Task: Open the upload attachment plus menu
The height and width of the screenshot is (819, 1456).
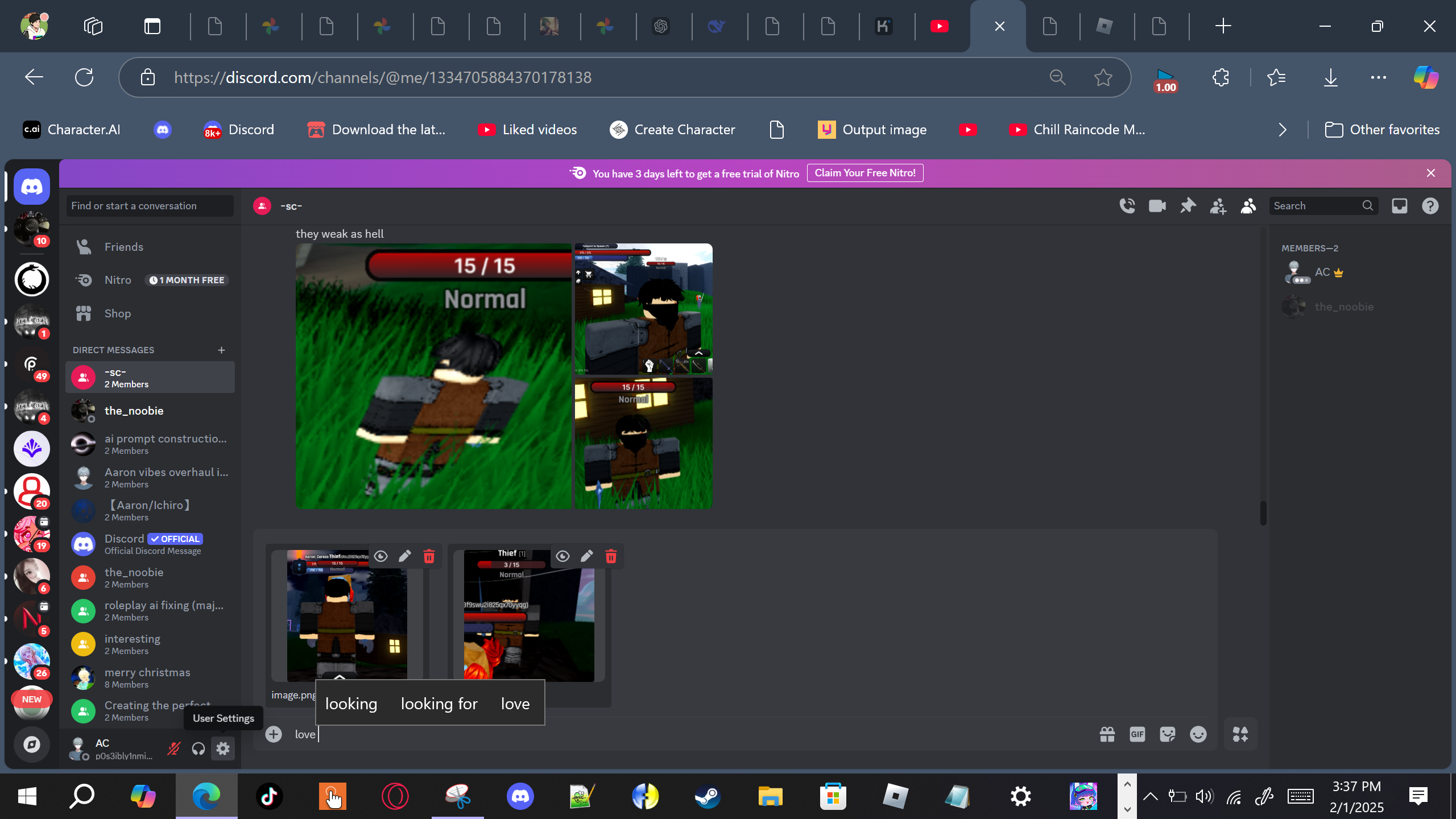Action: [x=274, y=734]
